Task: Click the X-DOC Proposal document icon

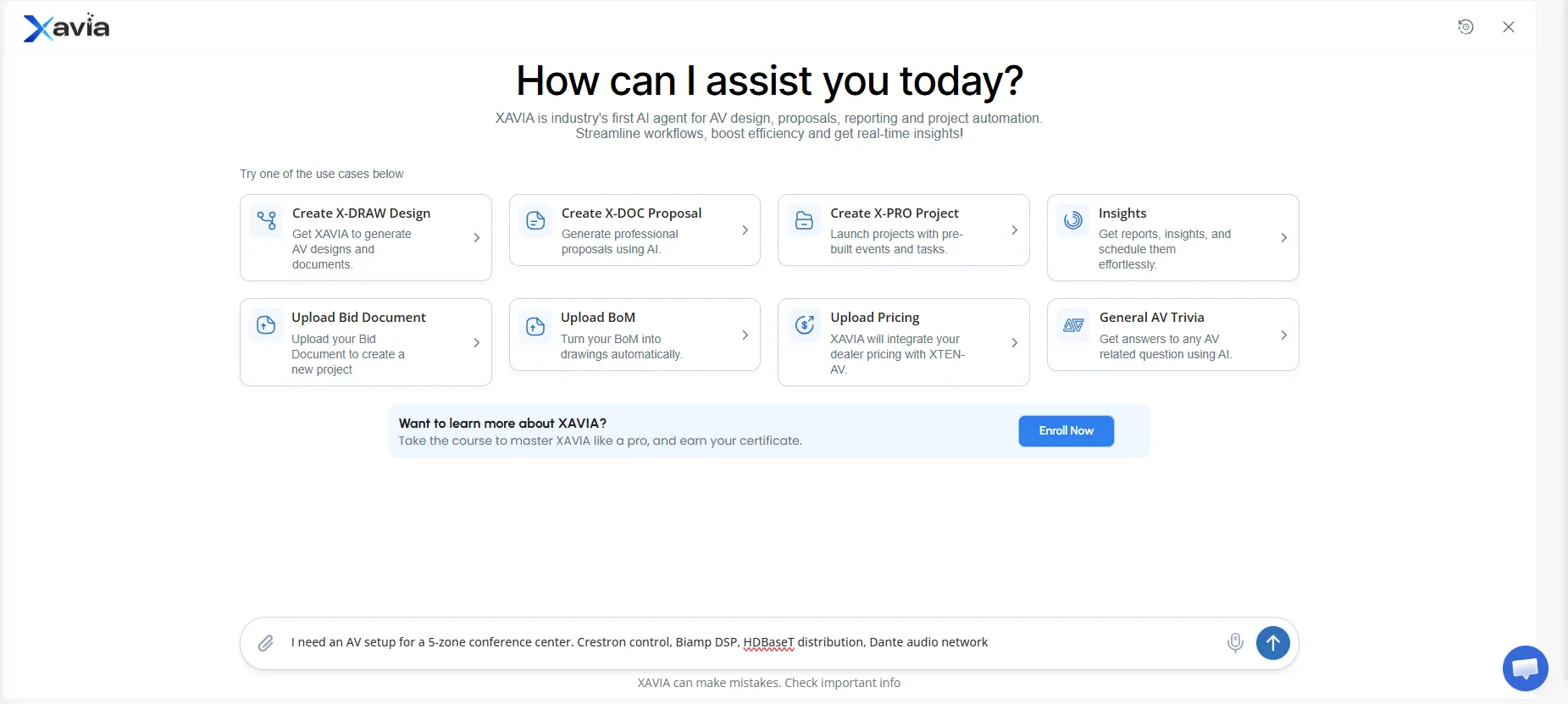Action: tap(535, 220)
